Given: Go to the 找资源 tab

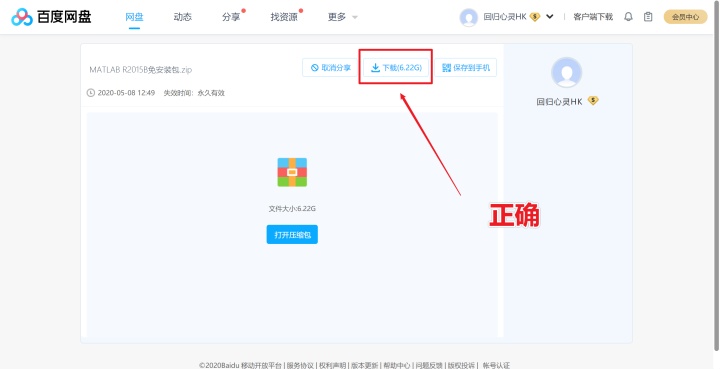Looking at the screenshot, I should click(284, 17).
